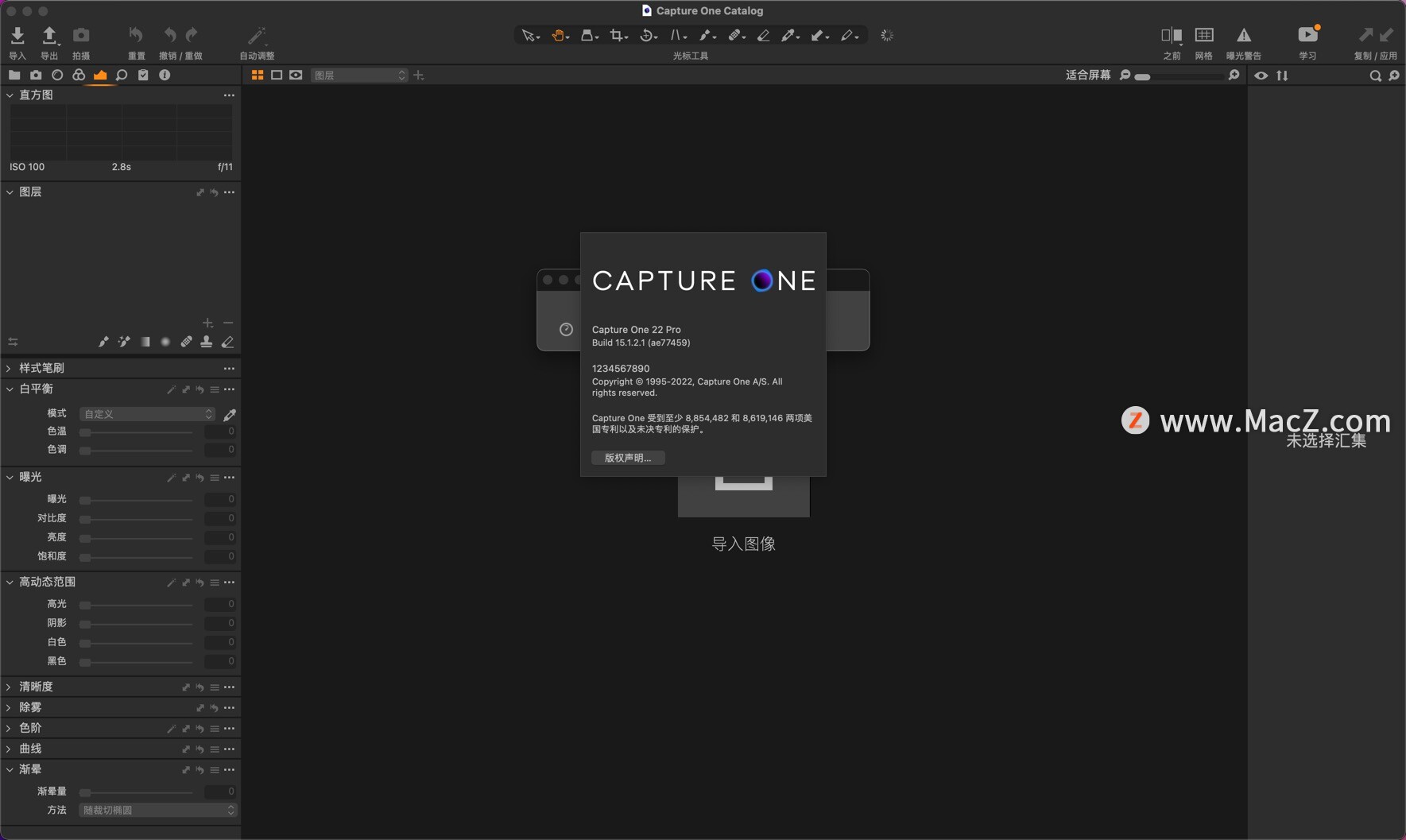Select the orange hand pan tool

tap(560, 36)
